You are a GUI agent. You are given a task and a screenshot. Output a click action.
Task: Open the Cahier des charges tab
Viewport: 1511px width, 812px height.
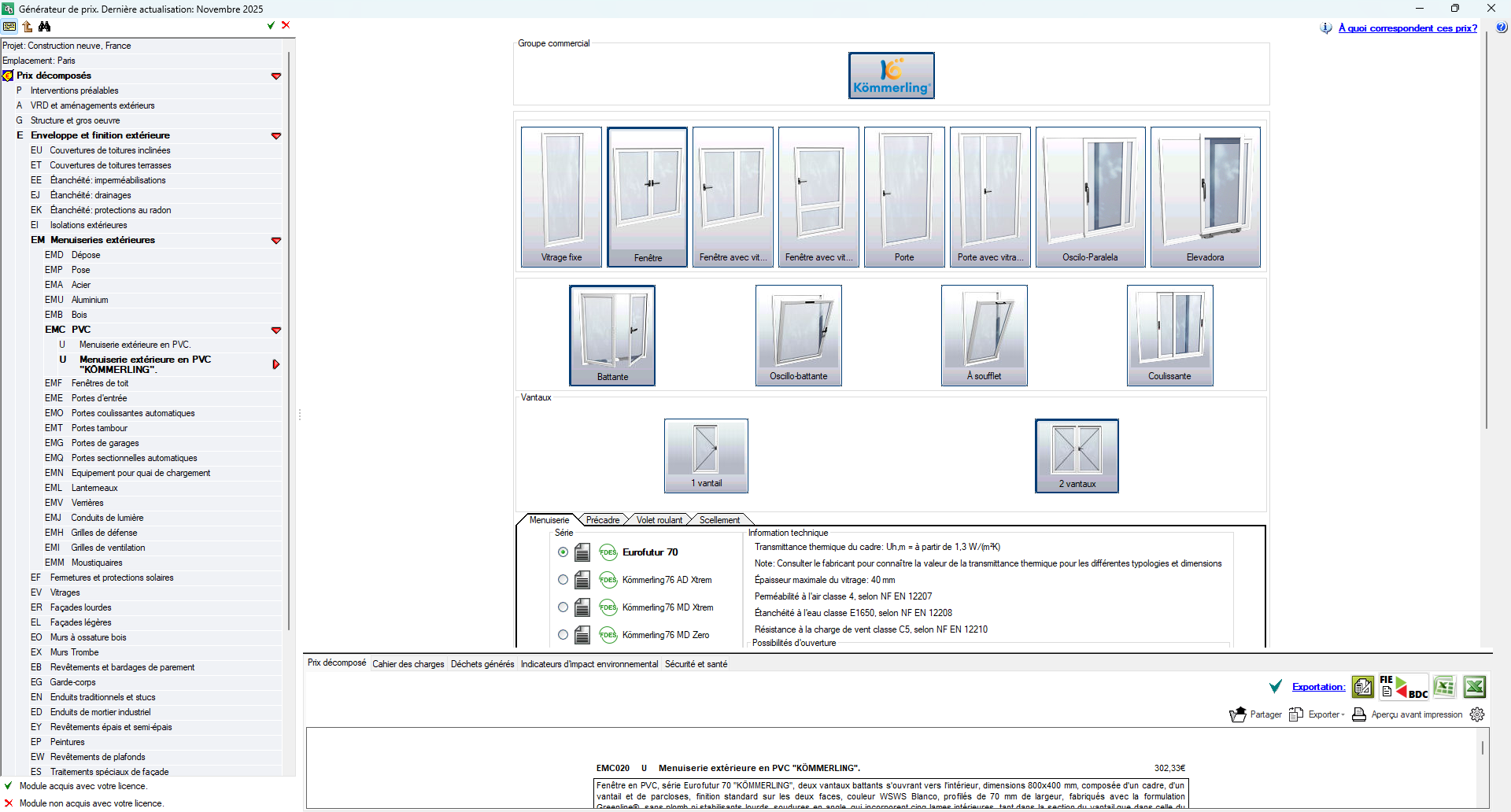point(408,664)
